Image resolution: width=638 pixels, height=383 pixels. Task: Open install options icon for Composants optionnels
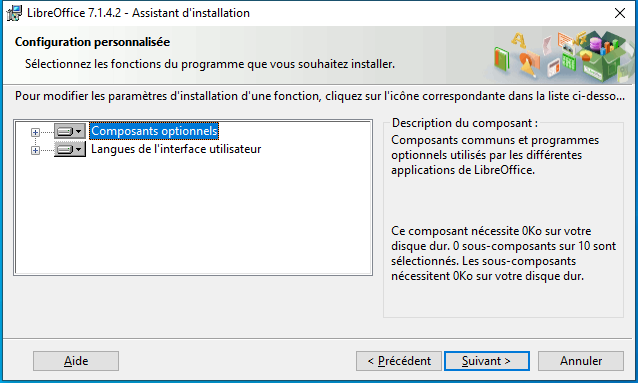coord(70,131)
